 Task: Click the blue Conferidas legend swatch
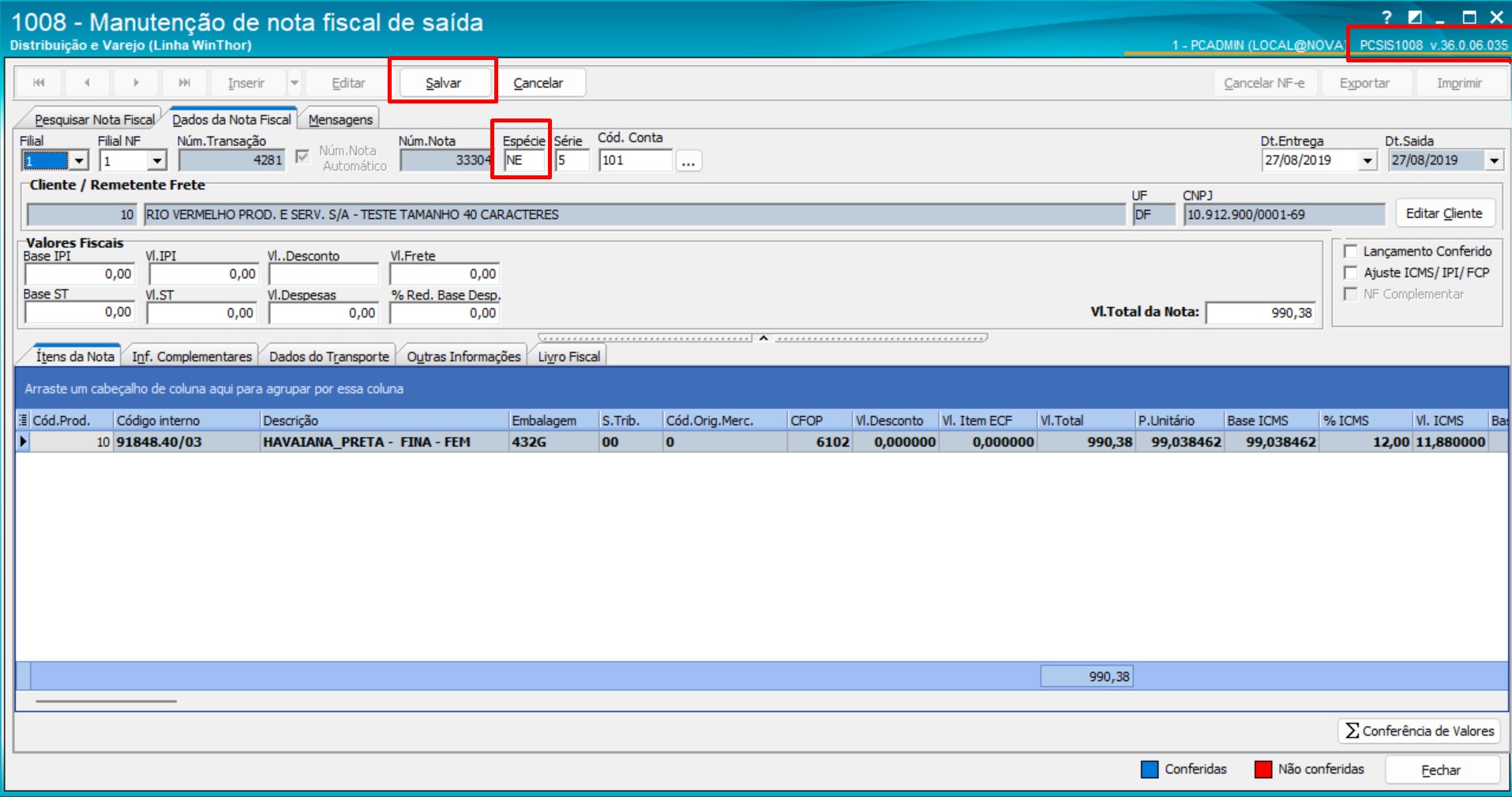[x=1150, y=769]
